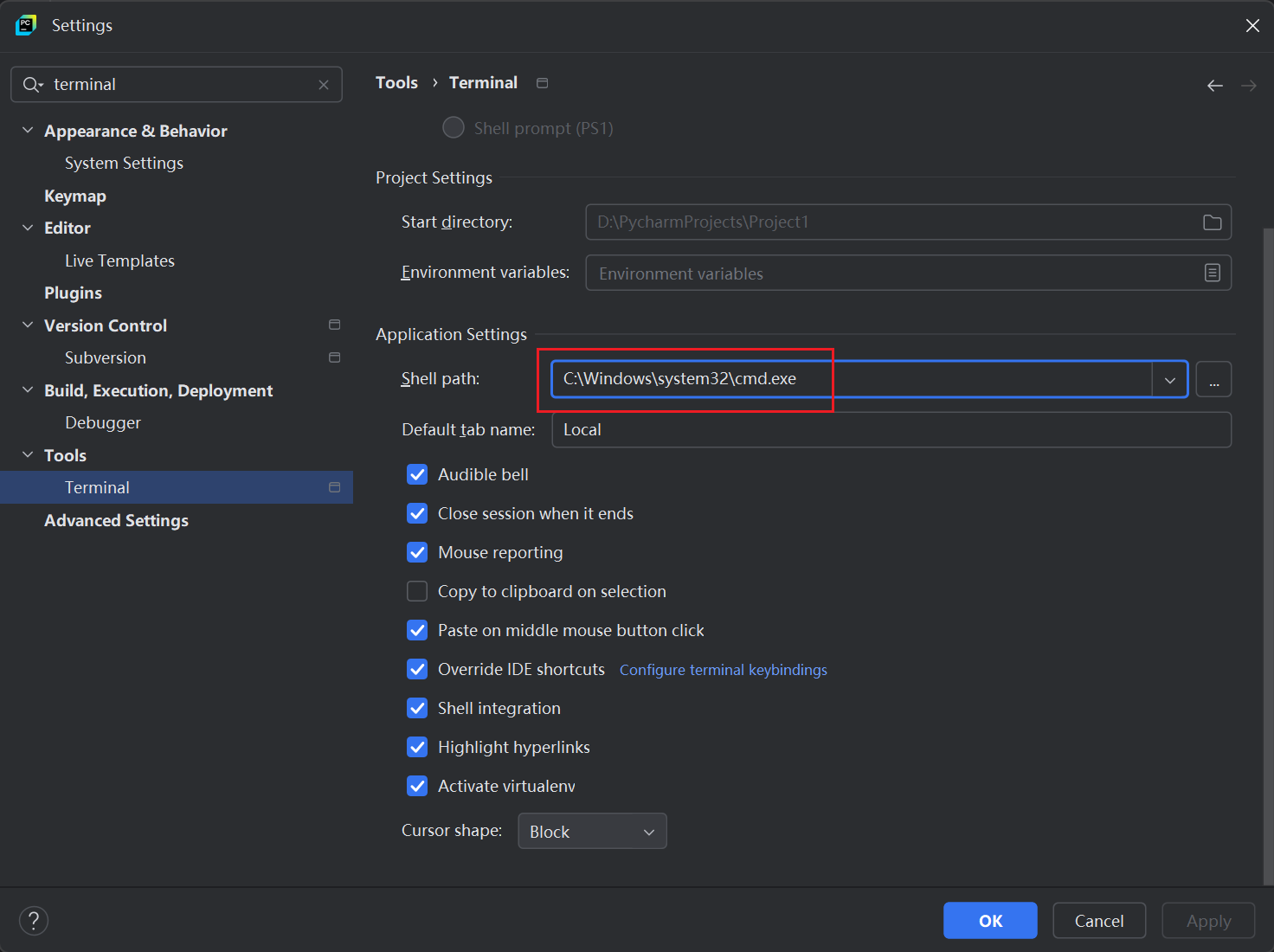This screenshot has height=952, width=1274.
Task: Browse shell path with the ... button
Action: [x=1213, y=379]
